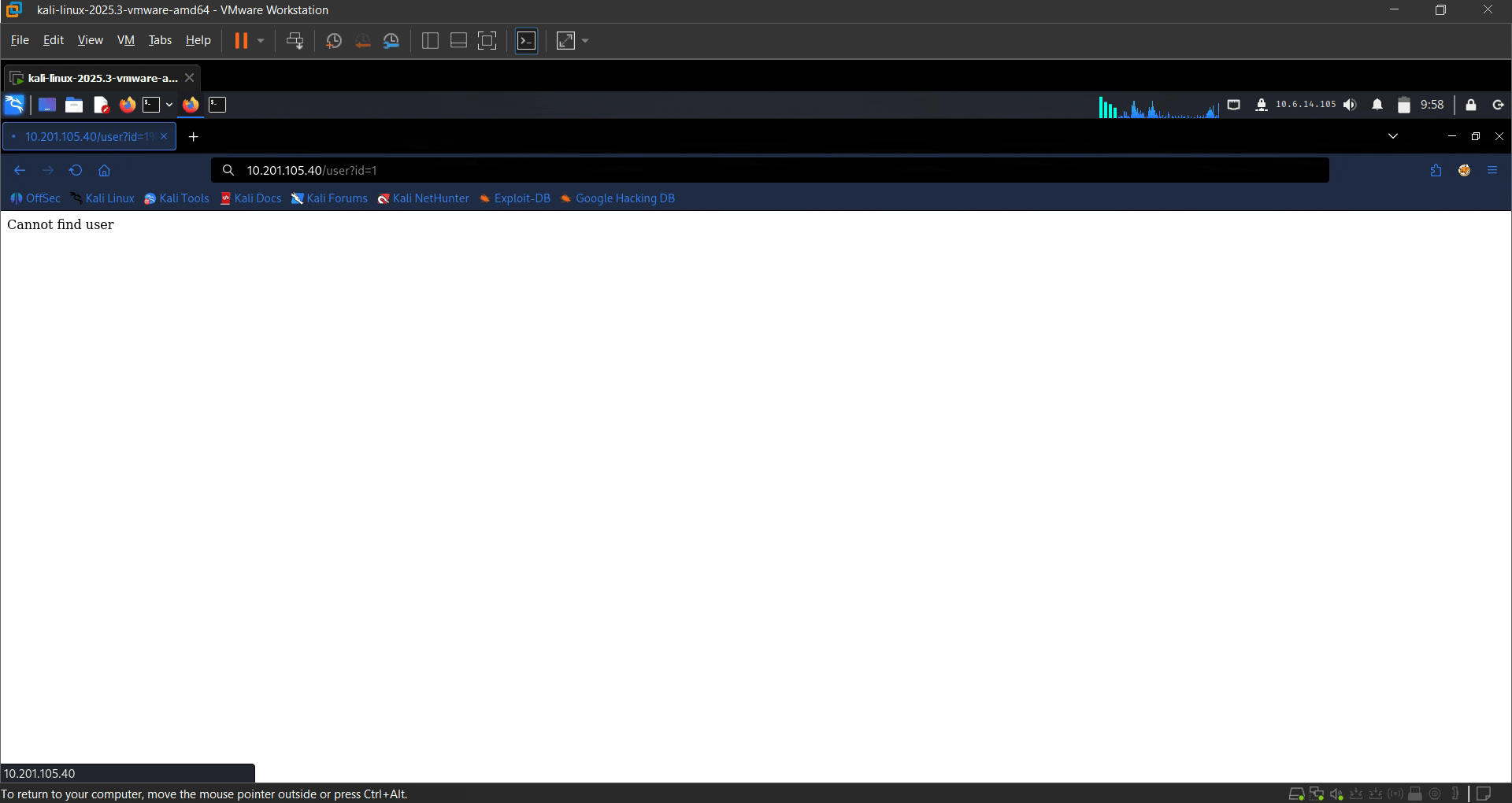Expand the power options dropdown arrow
The height and width of the screenshot is (803, 1512).
coord(261,41)
